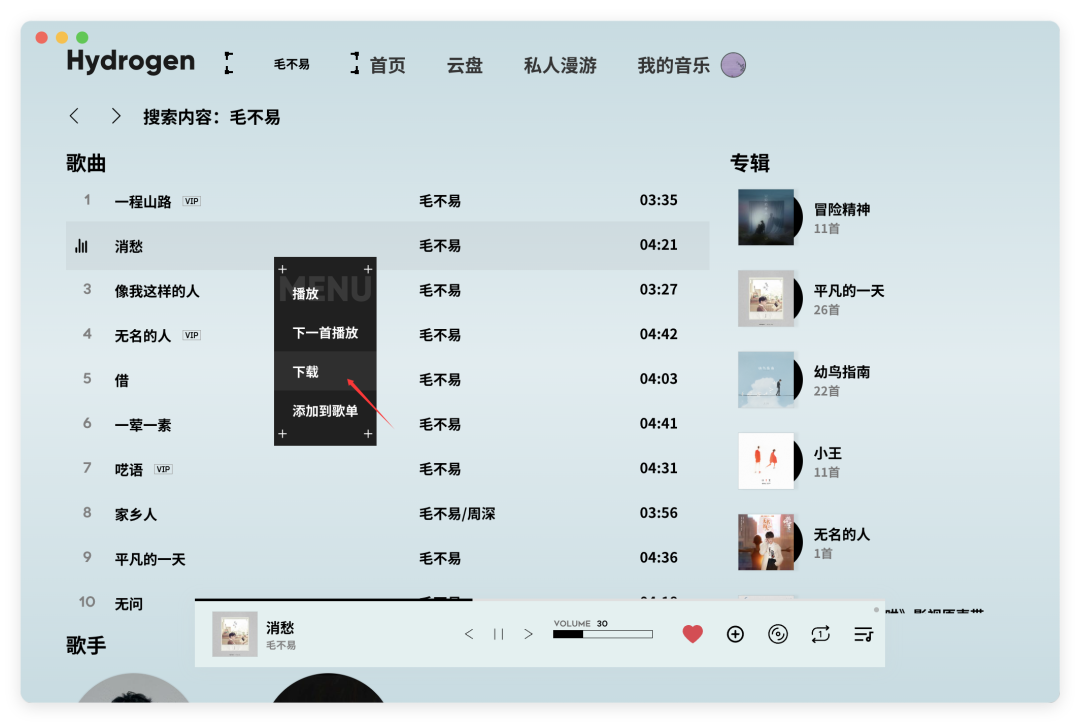This screenshot has width=1080, height=723.
Task: Open the playlist queue icon
Action: 863,634
